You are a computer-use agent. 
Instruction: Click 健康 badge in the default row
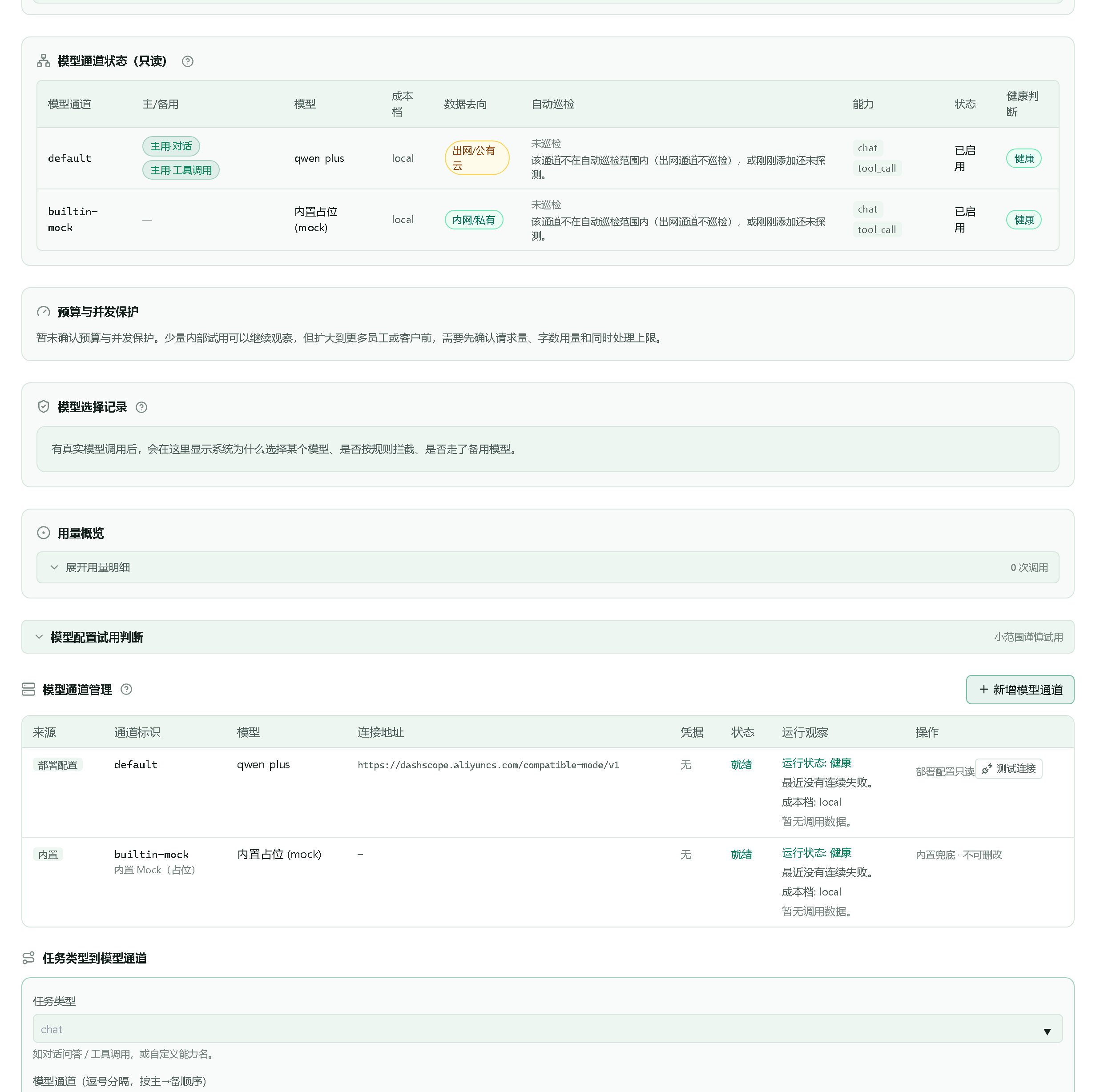point(1024,159)
